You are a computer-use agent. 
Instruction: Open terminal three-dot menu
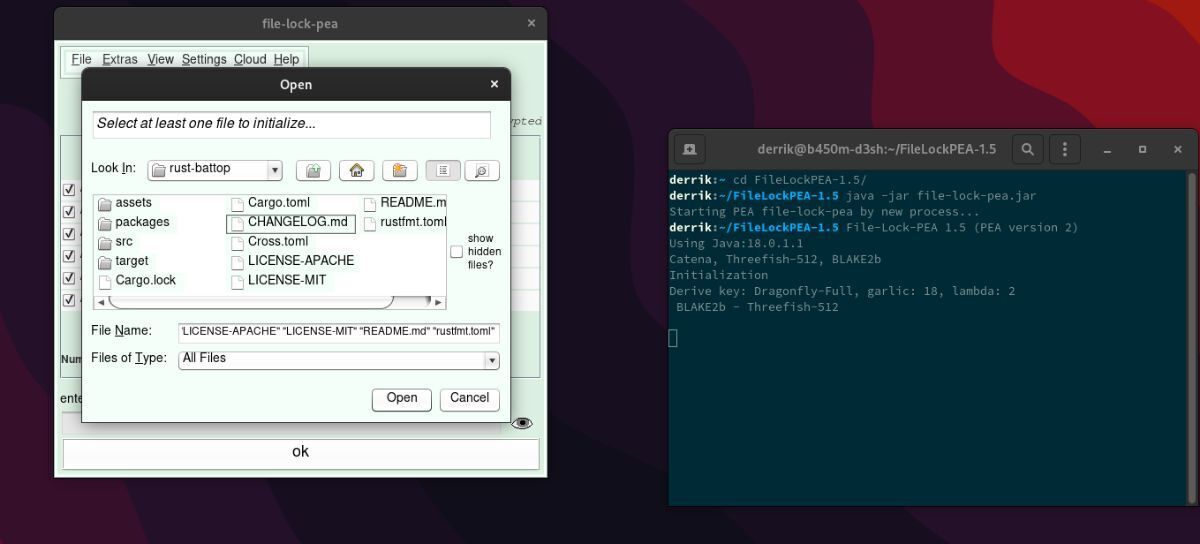coord(1065,149)
